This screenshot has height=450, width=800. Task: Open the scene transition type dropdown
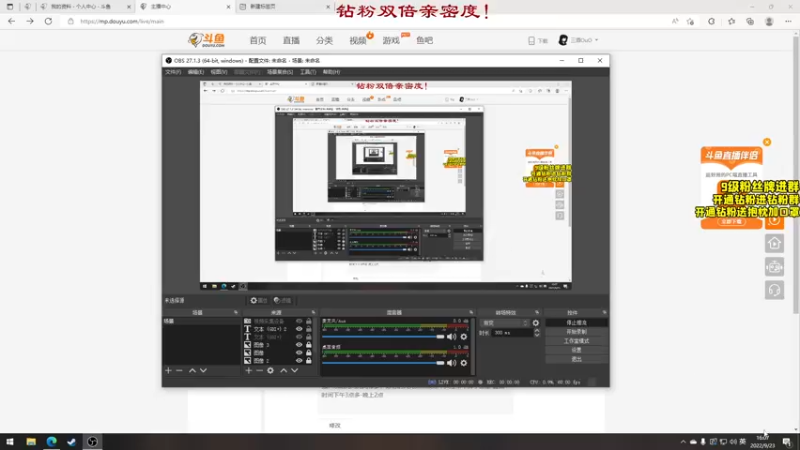point(505,323)
